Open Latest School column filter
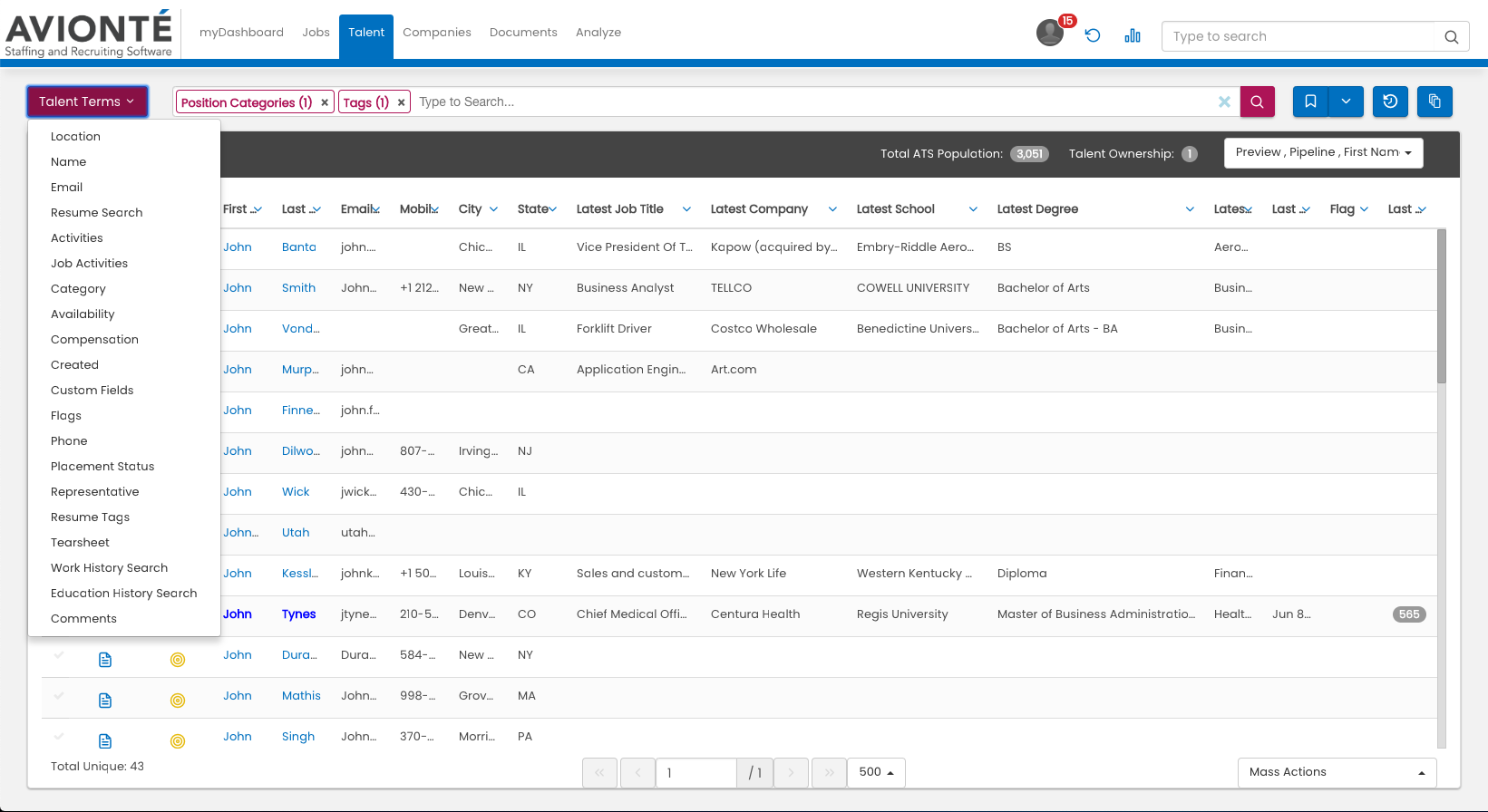 [x=973, y=209]
